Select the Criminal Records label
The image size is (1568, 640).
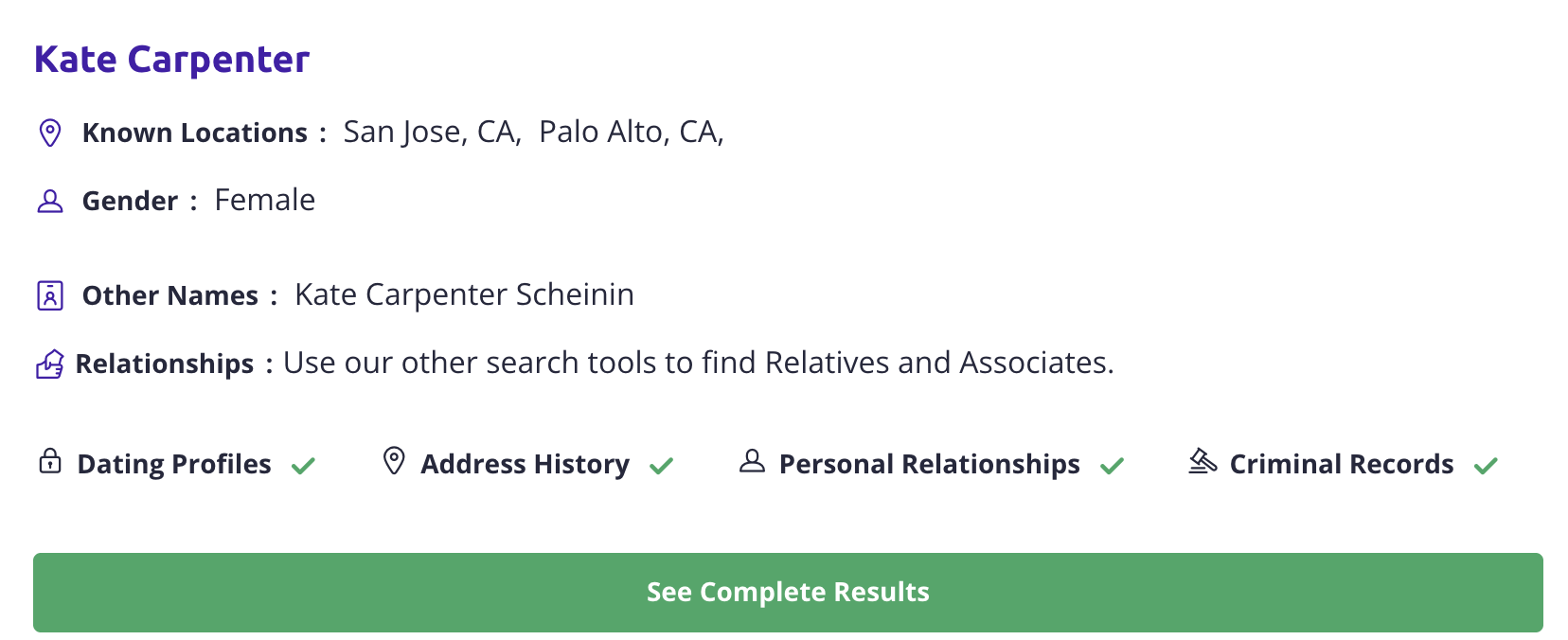click(1341, 464)
